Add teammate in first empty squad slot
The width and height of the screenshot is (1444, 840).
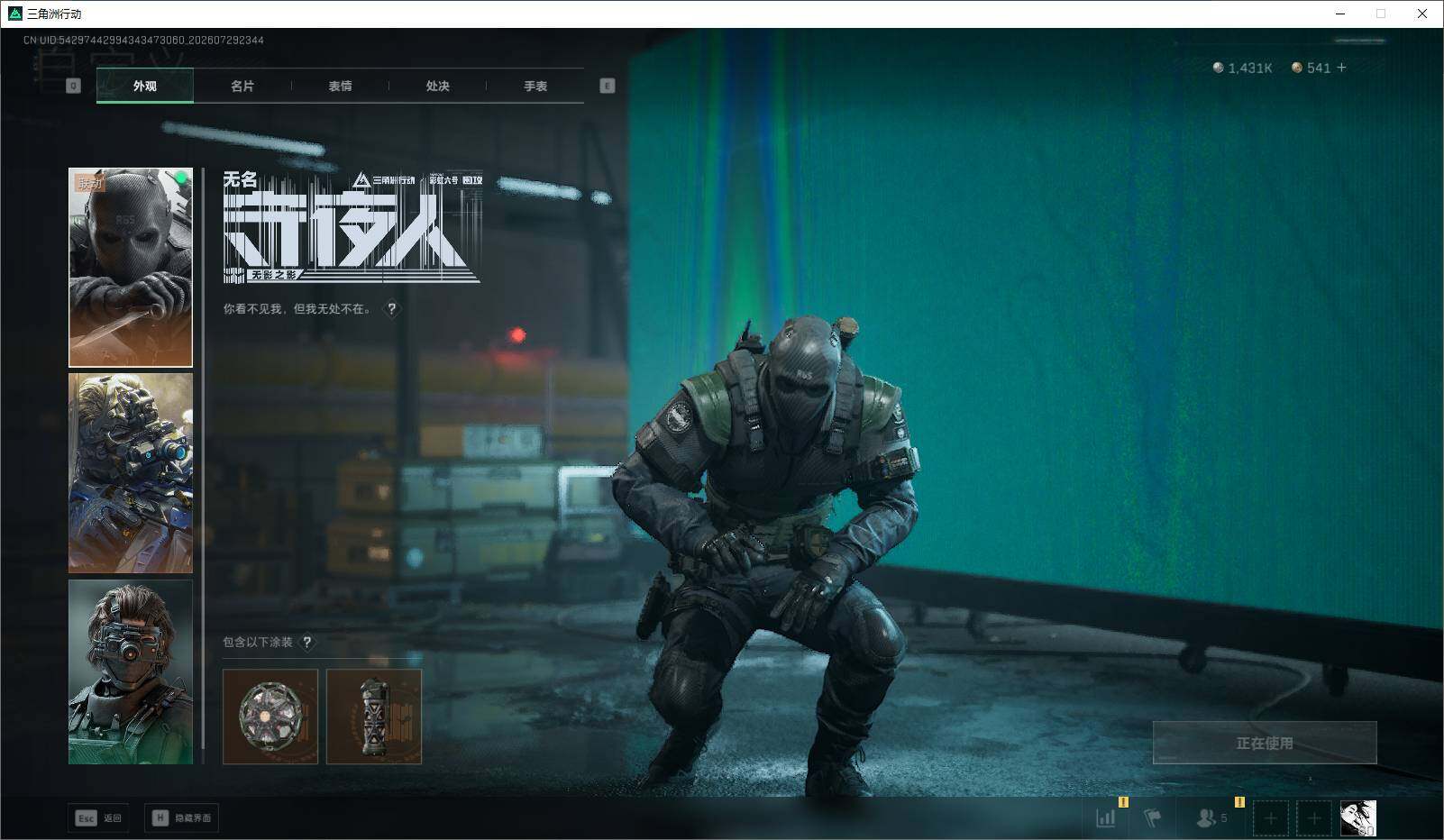[1270, 818]
